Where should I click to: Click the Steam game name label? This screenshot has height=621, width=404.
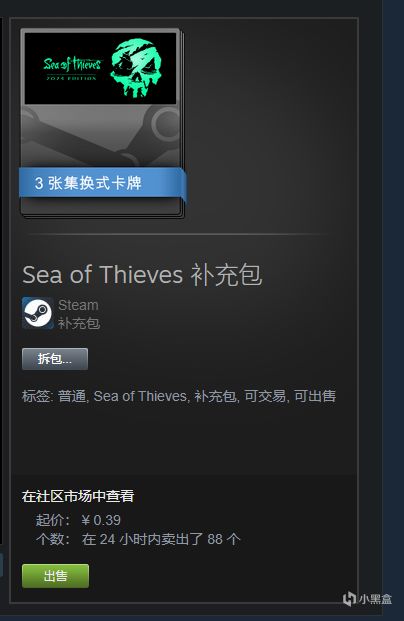coord(78,305)
